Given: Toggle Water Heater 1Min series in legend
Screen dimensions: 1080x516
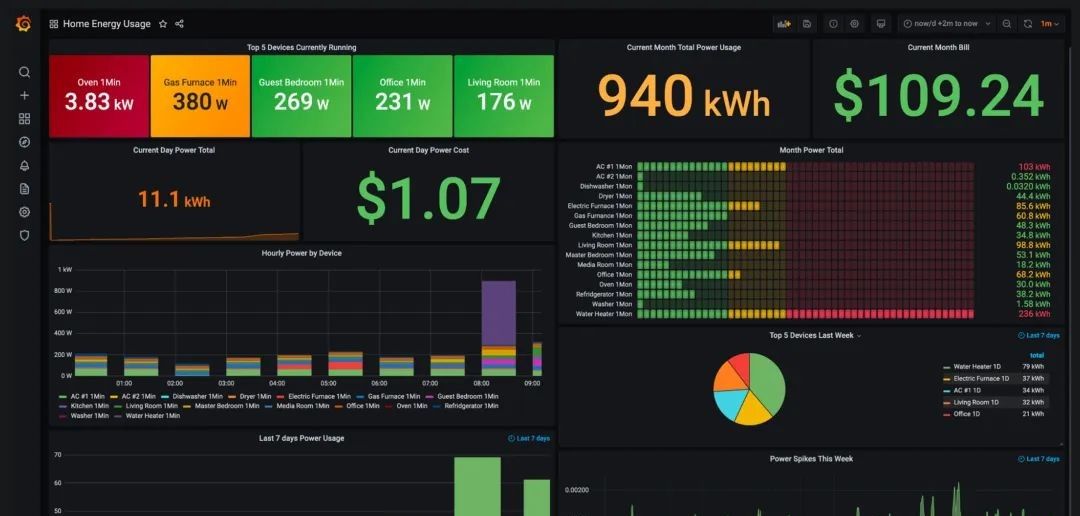Looking at the screenshot, I should click(x=152, y=416).
